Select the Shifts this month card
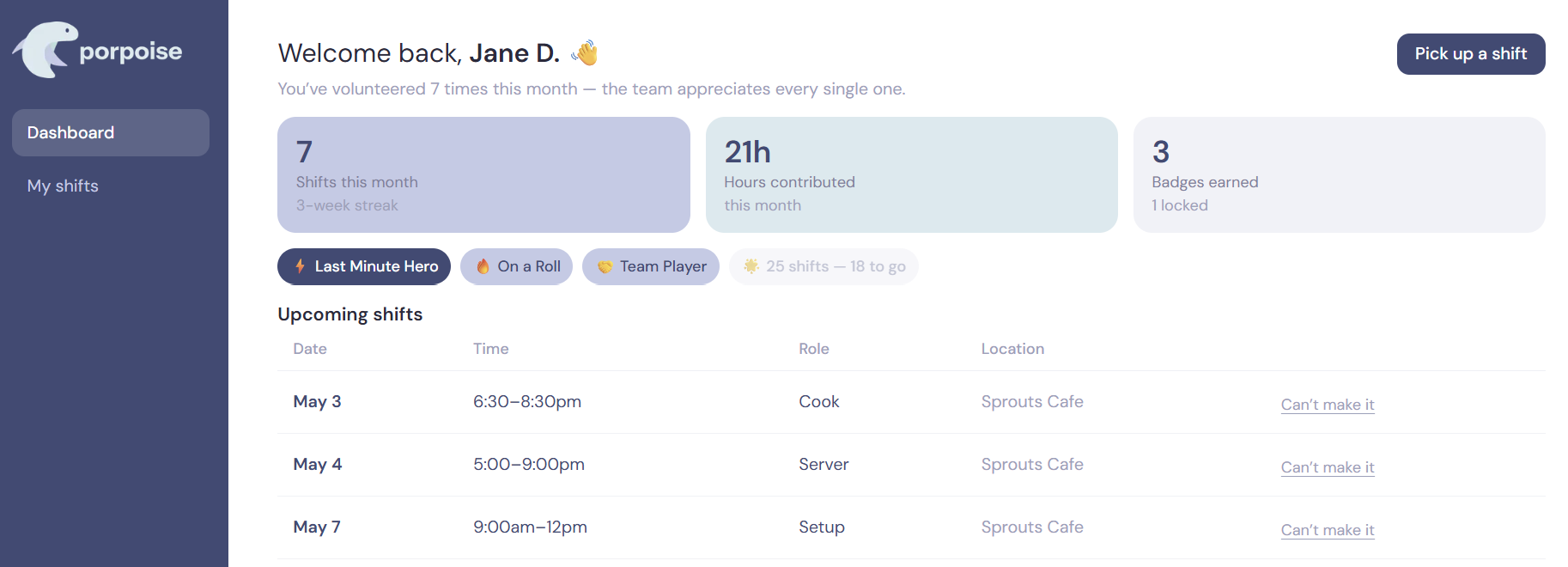1568x567 pixels. pyautogui.click(x=483, y=174)
